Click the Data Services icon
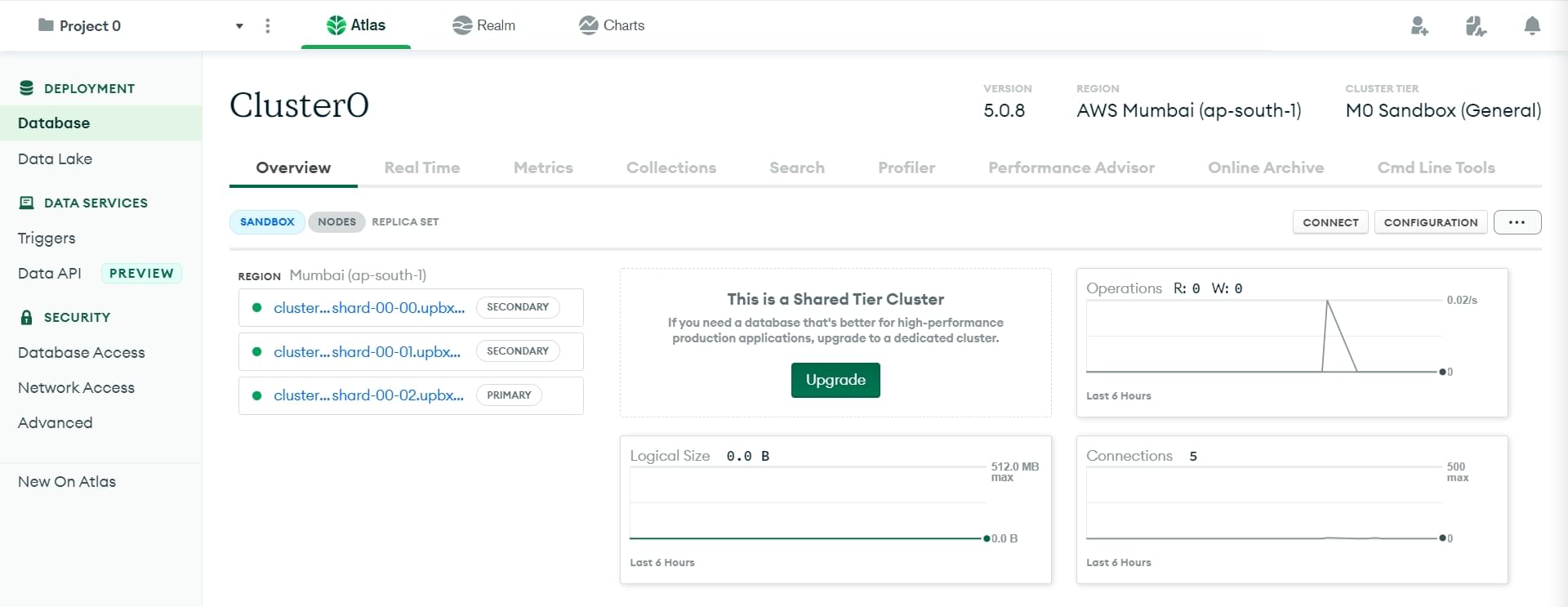 (x=26, y=203)
